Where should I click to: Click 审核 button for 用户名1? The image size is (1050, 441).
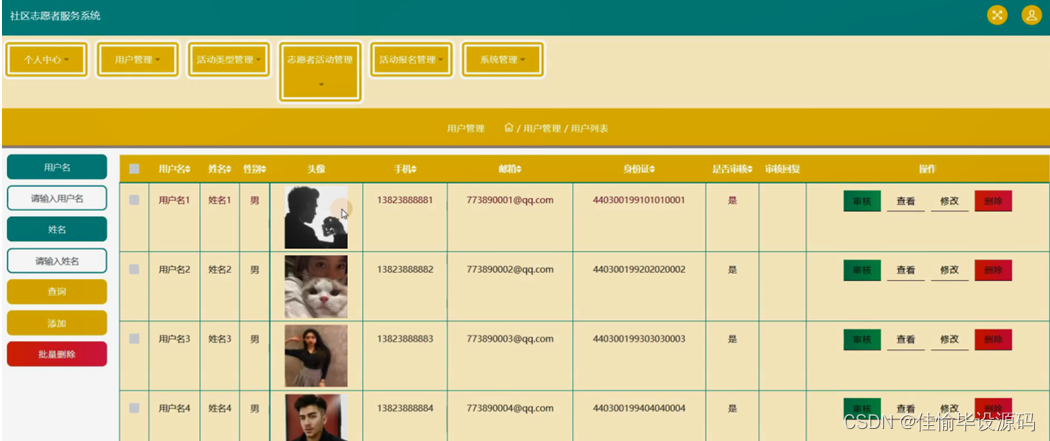[x=862, y=201]
